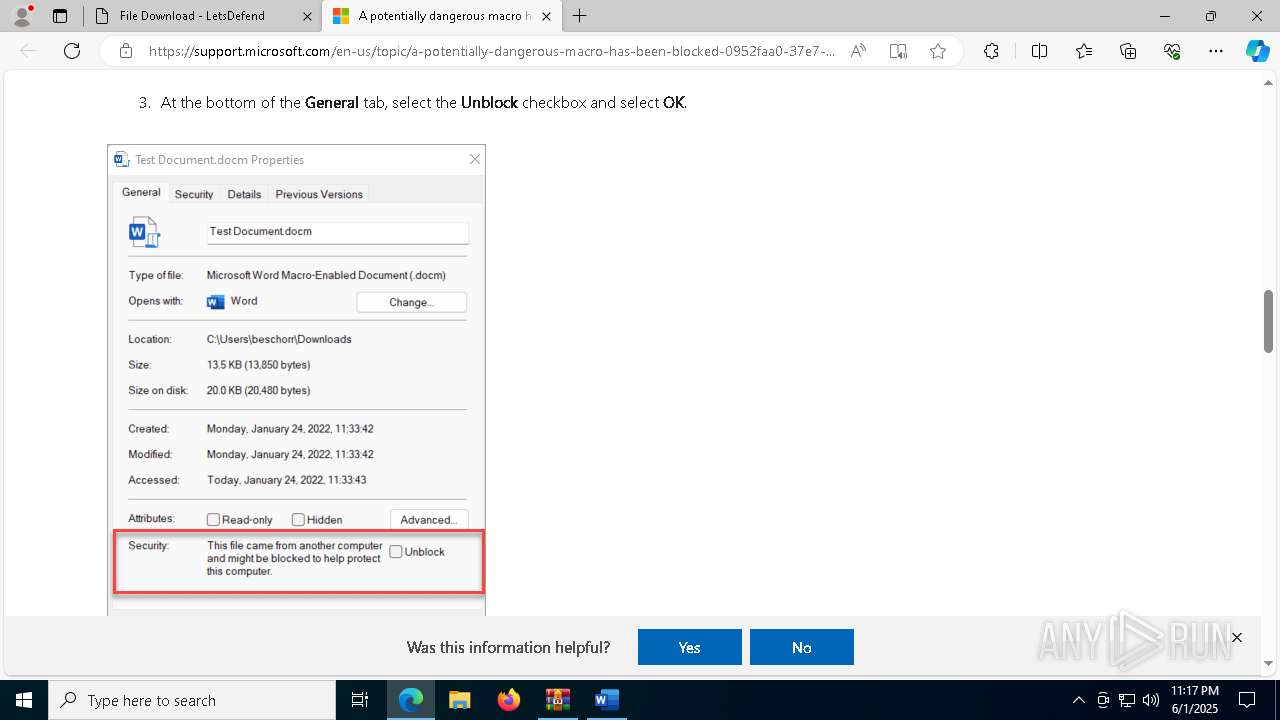Start Read aloud
Screen dimensions: 1280x720
(x=858, y=51)
